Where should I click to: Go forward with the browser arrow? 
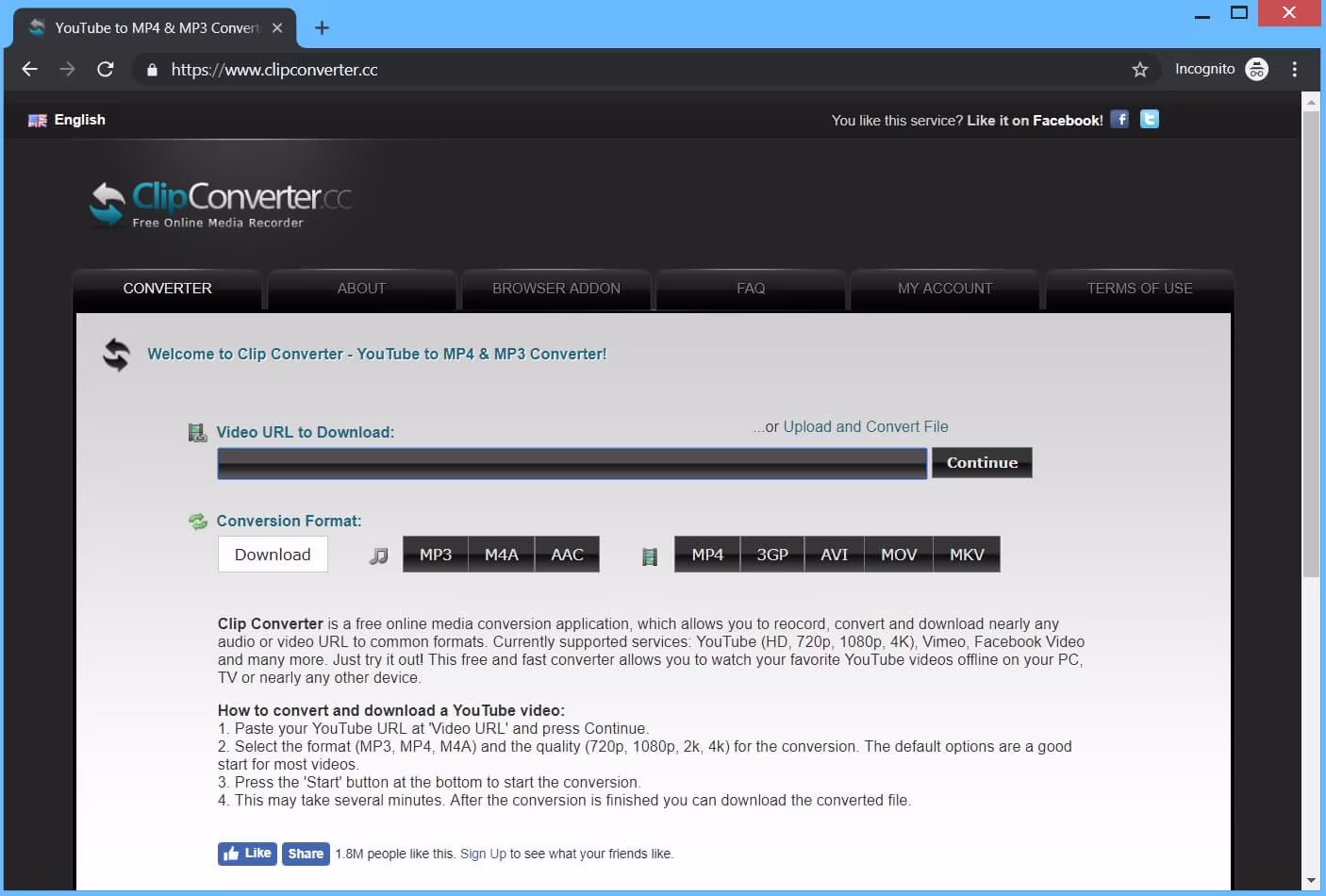[67, 69]
